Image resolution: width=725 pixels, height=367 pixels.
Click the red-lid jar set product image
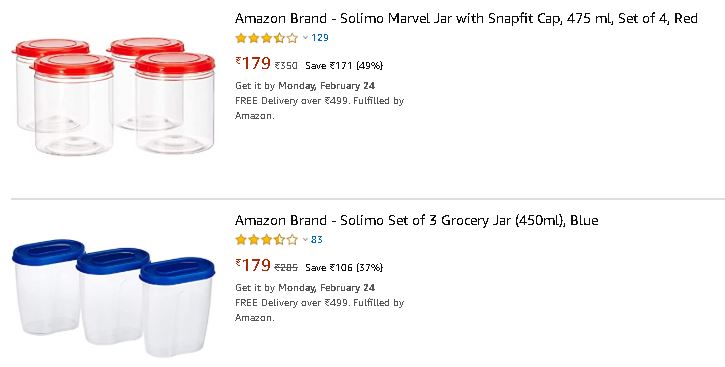click(114, 96)
